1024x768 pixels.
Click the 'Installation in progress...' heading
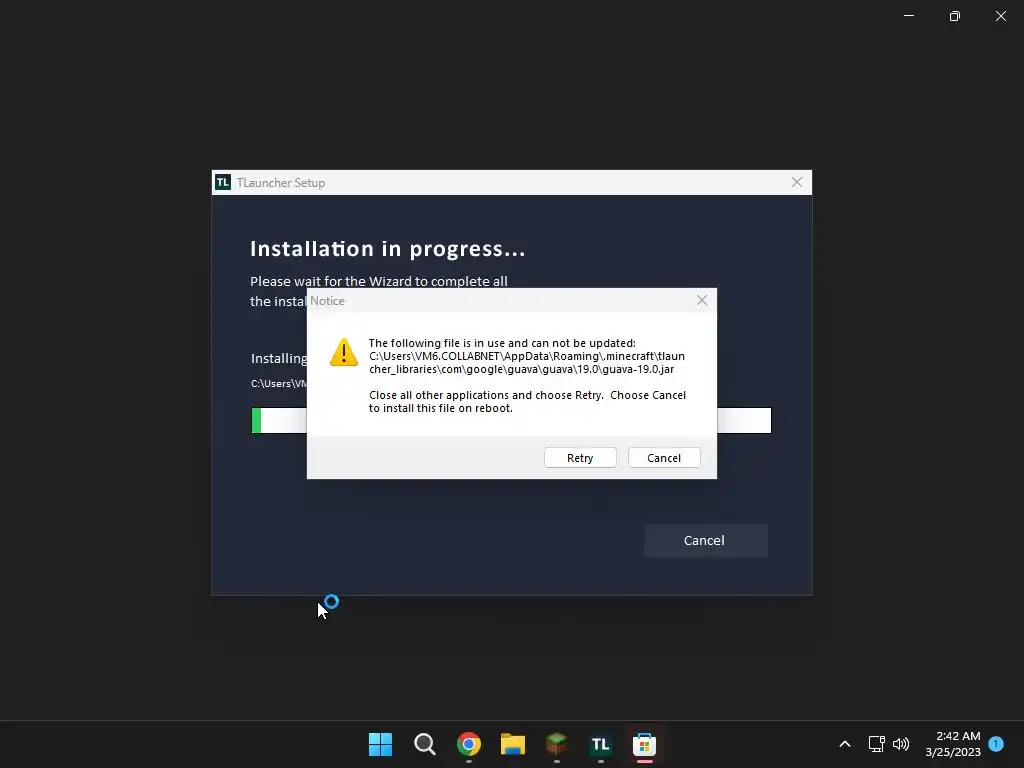[387, 249]
